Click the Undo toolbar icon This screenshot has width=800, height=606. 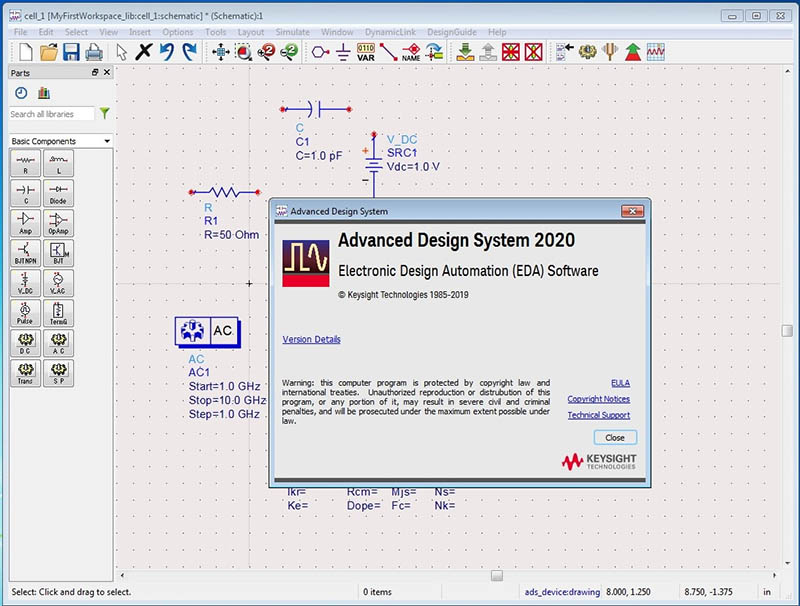(x=167, y=52)
